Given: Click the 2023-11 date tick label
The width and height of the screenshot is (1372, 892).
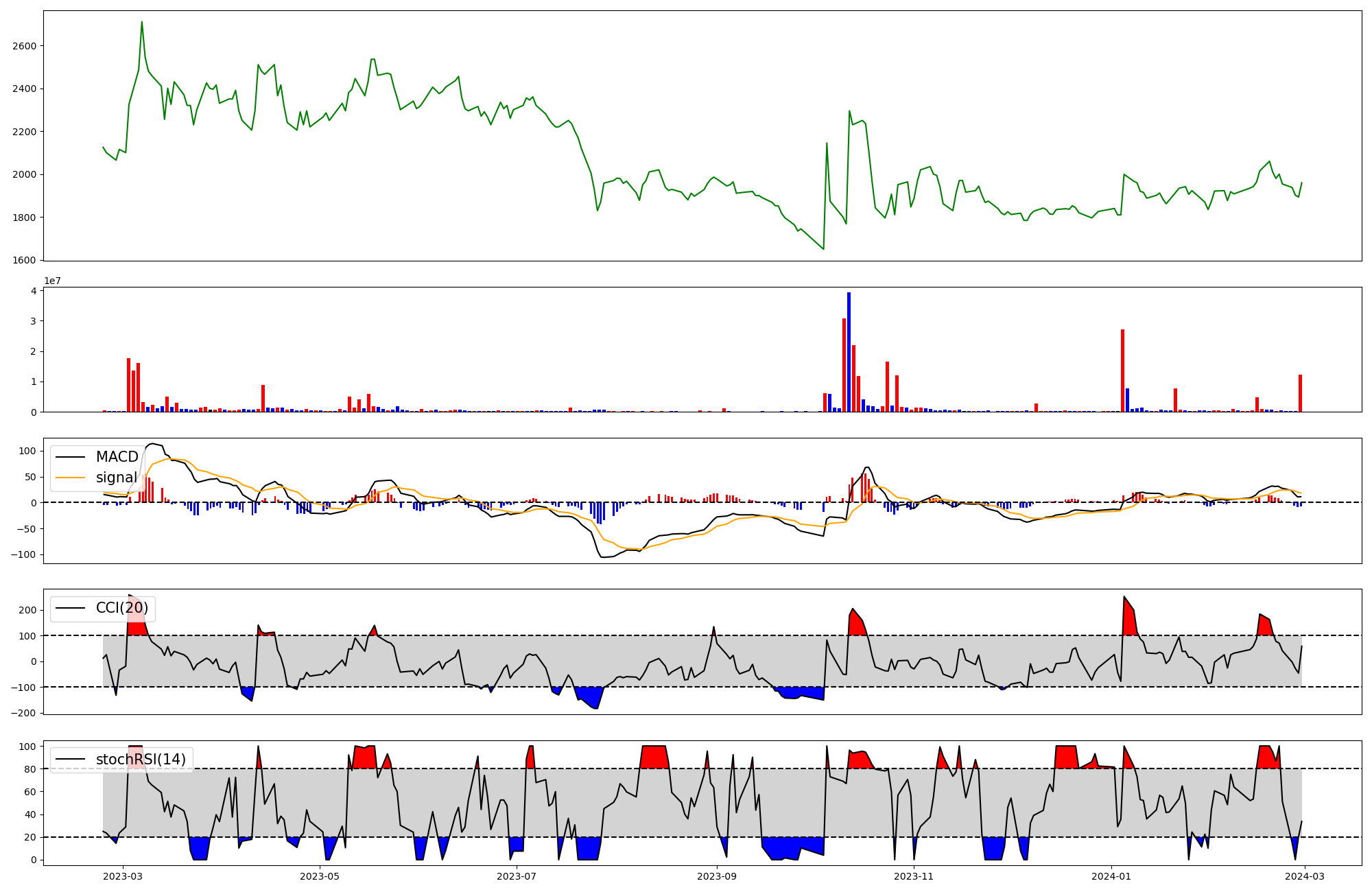Looking at the screenshot, I should click(x=914, y=876).
